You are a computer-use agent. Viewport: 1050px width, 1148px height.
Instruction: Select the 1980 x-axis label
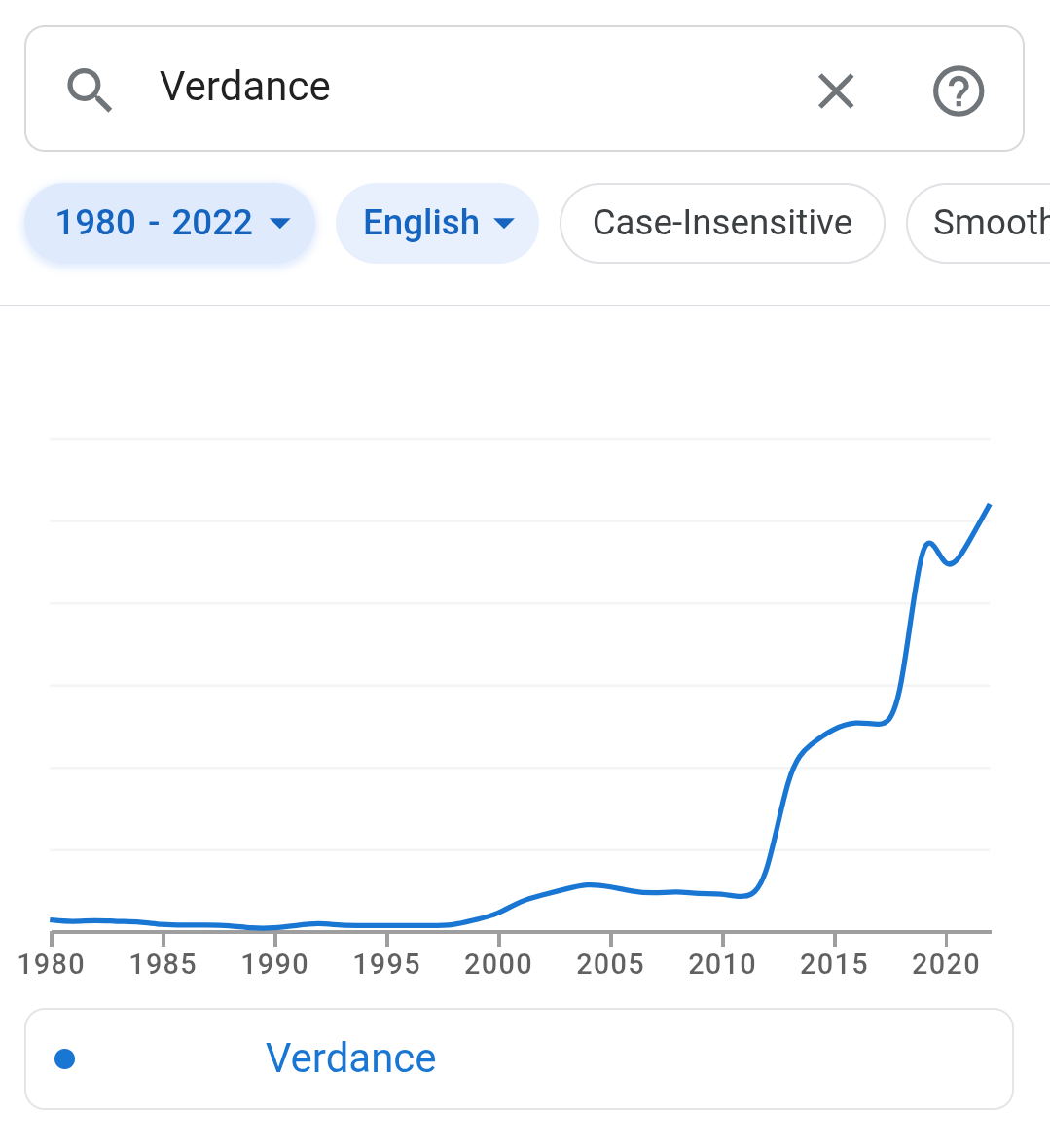(x=52, y=964)
